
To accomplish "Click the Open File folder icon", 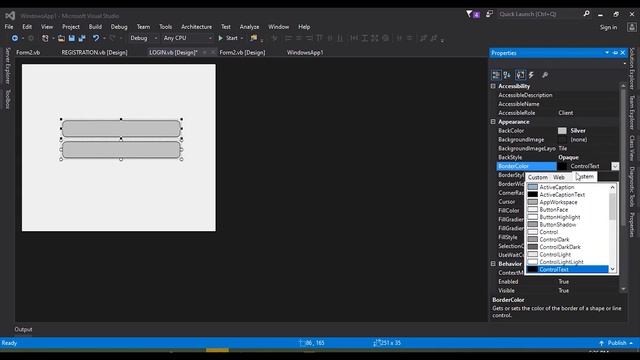I will (x=61, y=38).
